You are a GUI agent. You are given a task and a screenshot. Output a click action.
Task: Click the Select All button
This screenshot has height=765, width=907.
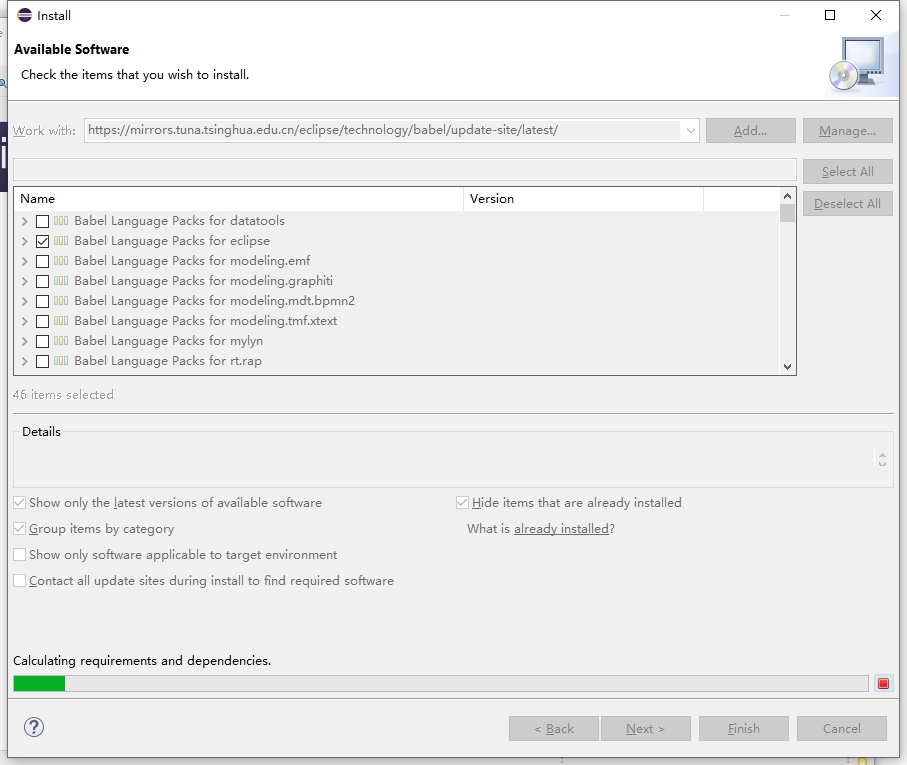[847, 172]
